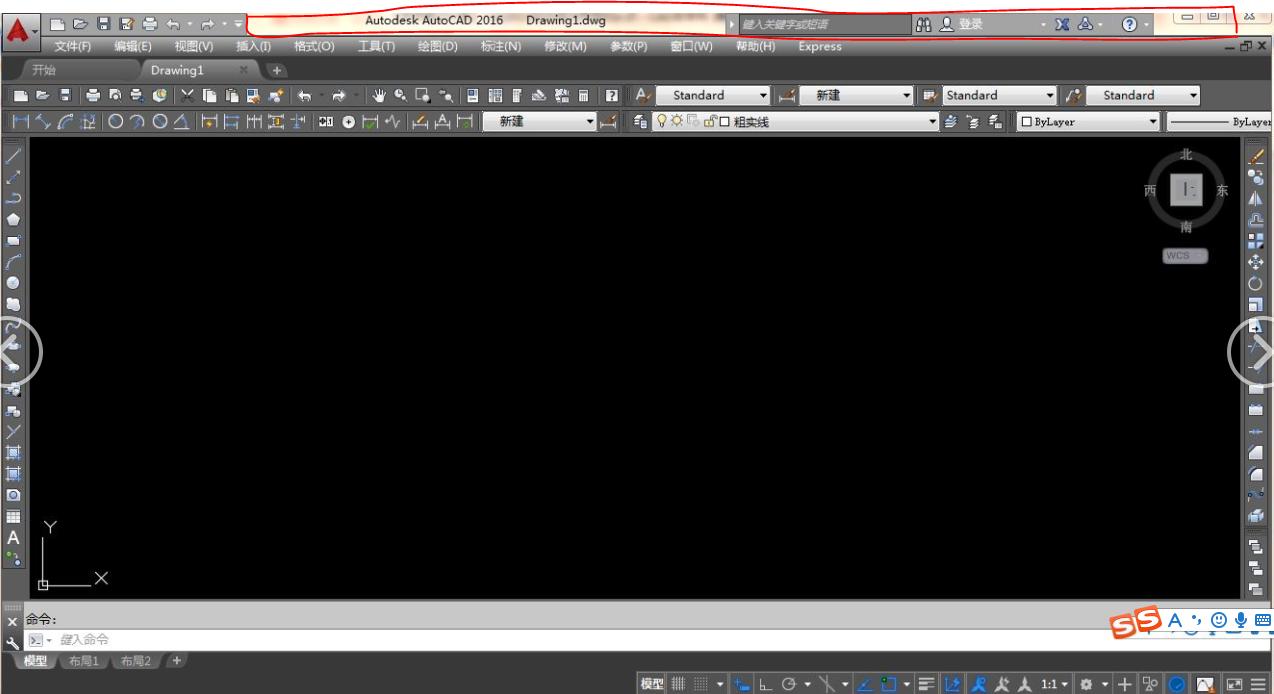Open the QuickCalc calculator icon
1274x694 pixels.
[583, 96]
